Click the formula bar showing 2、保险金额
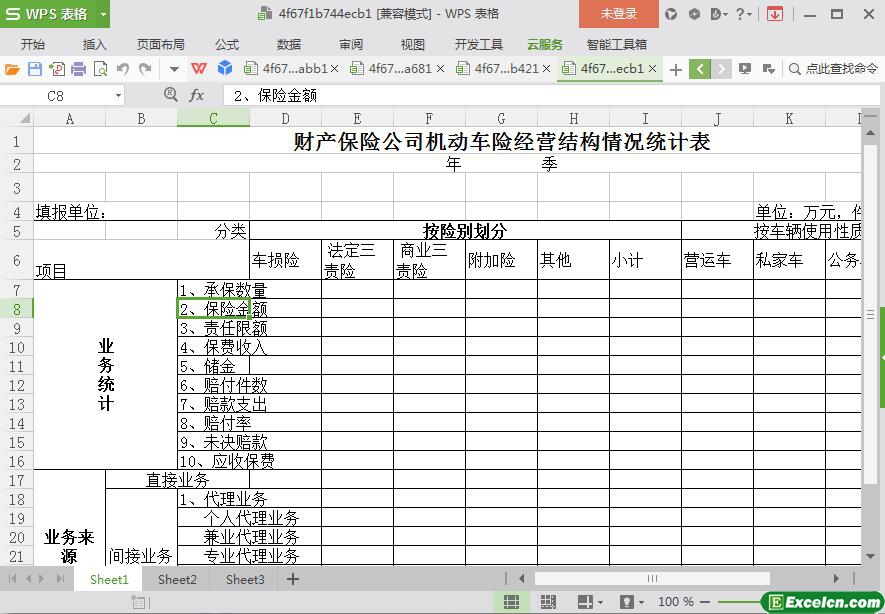 click(x=550, y=95)
